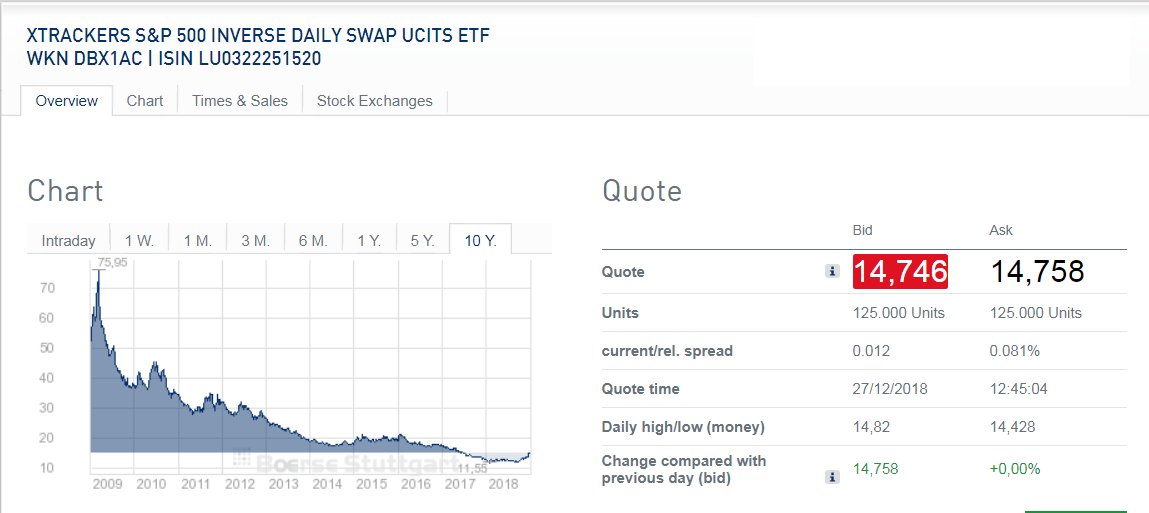Display the 5 Y. chart period
This screenshot has height=513, width=1149.
(x=421, y=241)
